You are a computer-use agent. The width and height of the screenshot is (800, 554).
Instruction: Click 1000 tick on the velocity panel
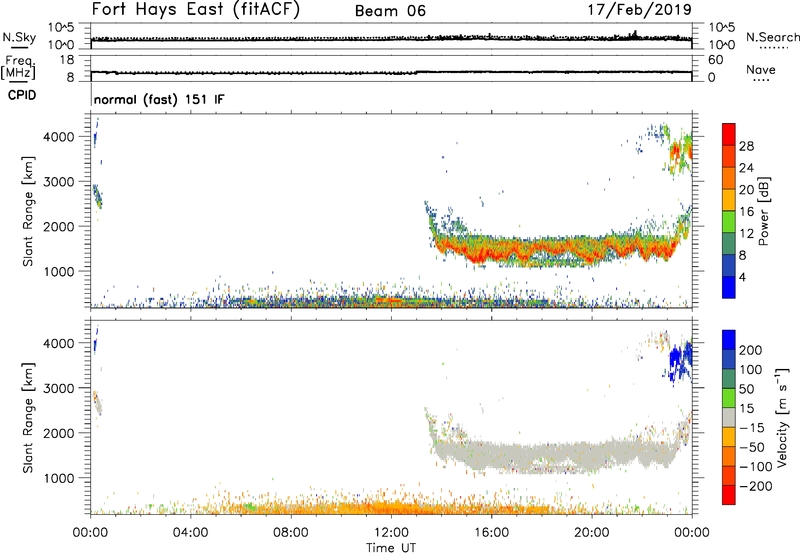59,478
